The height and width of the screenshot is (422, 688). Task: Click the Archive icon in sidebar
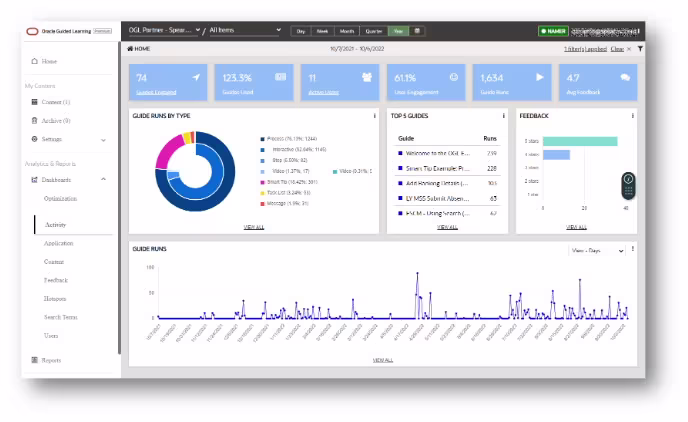[35, 120]
